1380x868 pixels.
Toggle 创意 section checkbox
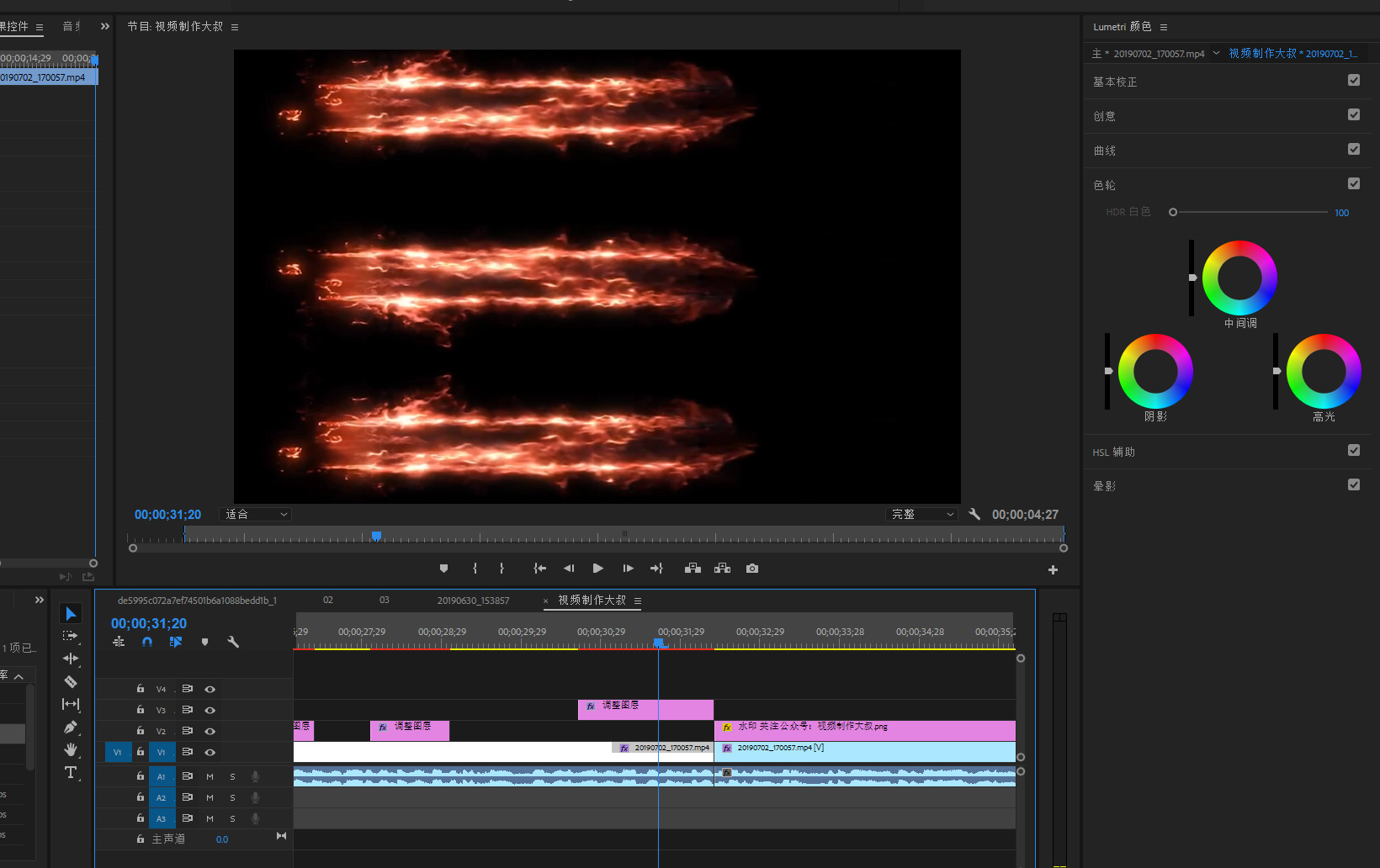click(x=1354, y=114)
